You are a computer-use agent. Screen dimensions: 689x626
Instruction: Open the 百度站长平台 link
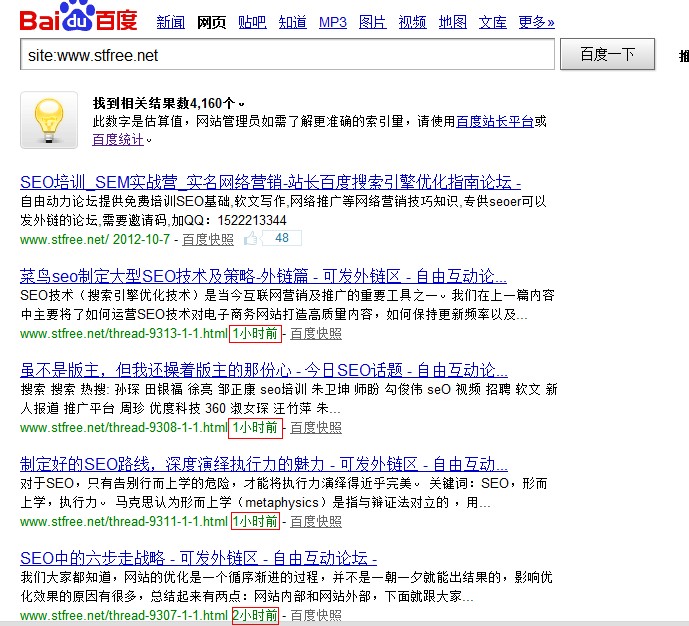495,122
